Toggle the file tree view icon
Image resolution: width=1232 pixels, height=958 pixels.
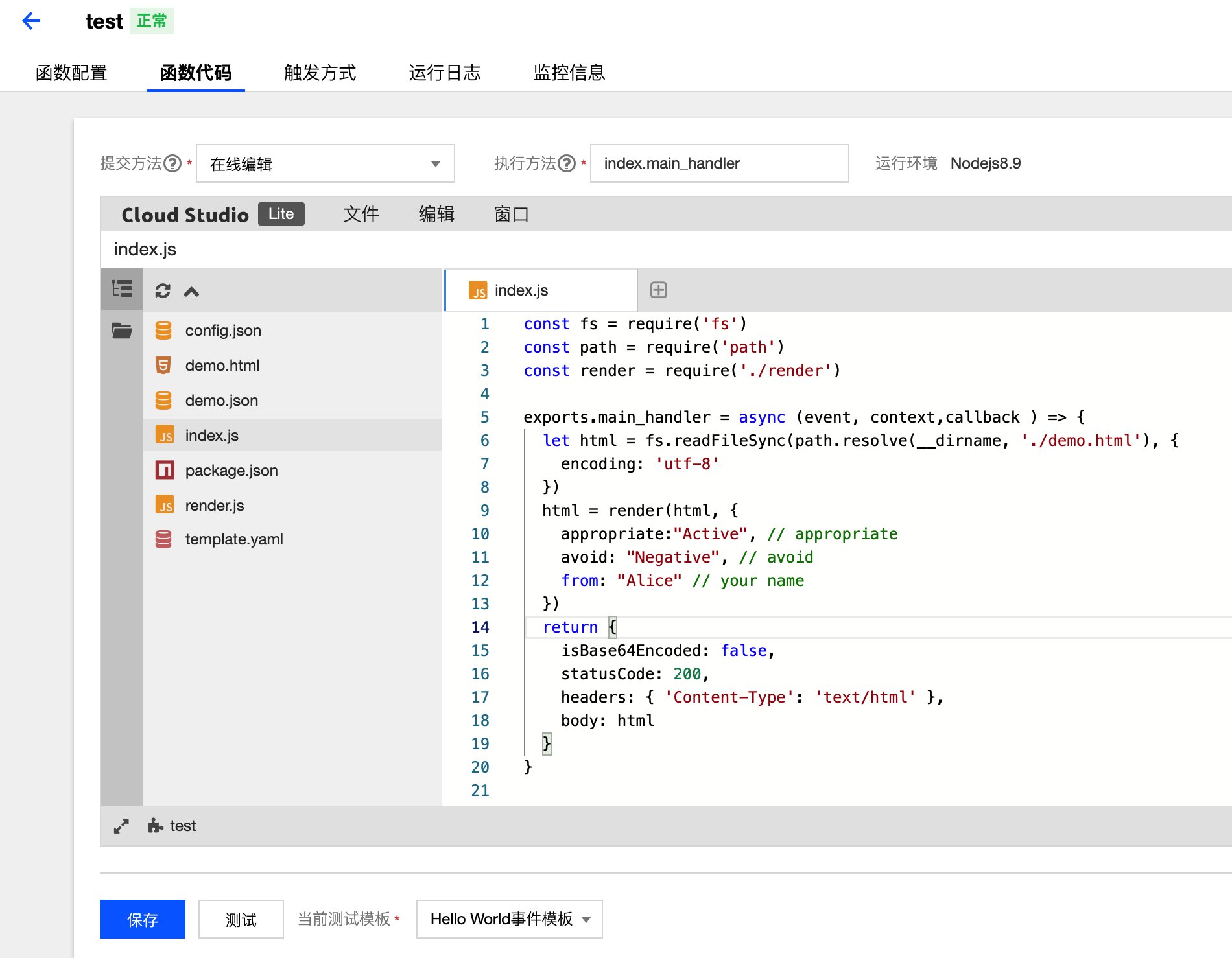(x=121, y=289)
